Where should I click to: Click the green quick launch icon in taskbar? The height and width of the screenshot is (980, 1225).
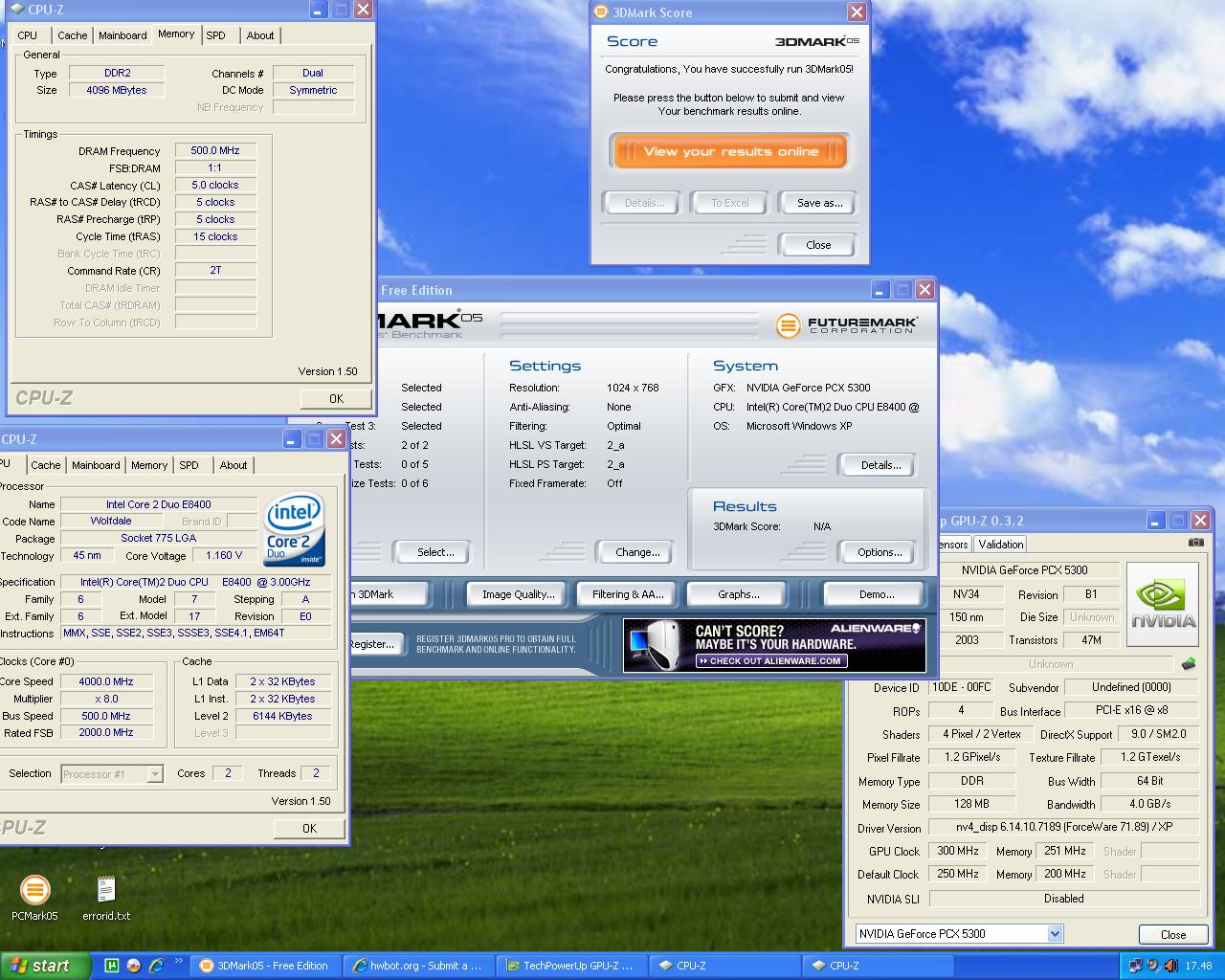tap(111, 966)
